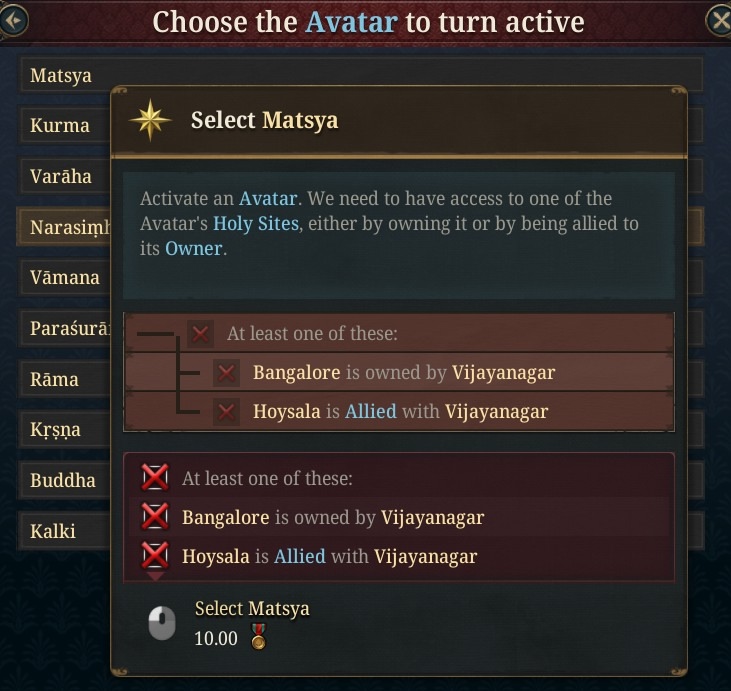This screenshot has width=731, height=691.
Task: Click the mouse left-click icon near Select Matsya
Action: (162, 623)
